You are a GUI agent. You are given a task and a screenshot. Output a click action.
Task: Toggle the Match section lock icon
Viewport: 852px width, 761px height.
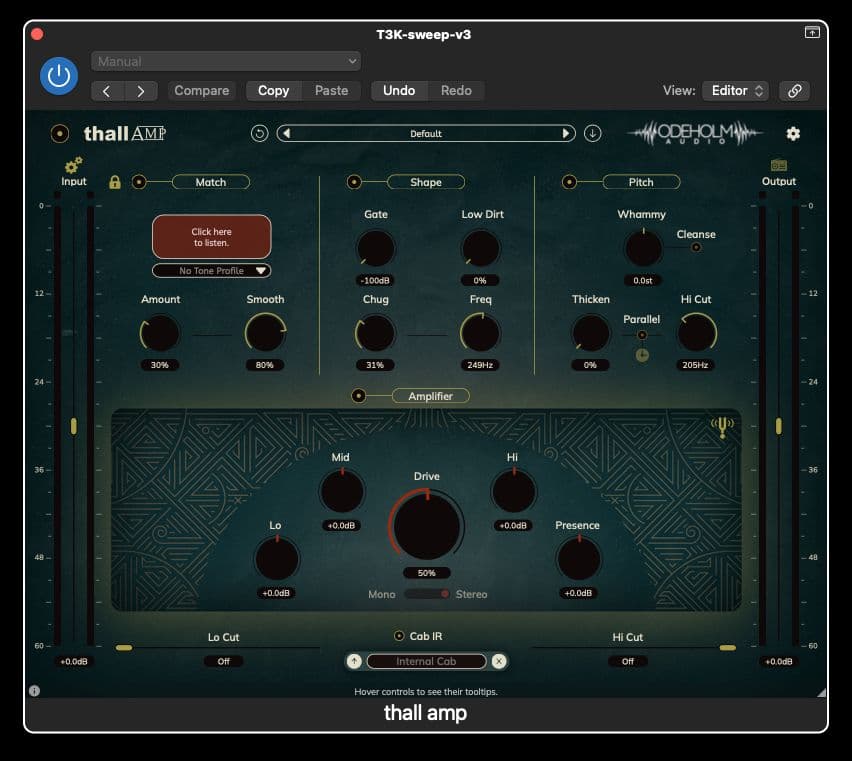tap(115, 182)
